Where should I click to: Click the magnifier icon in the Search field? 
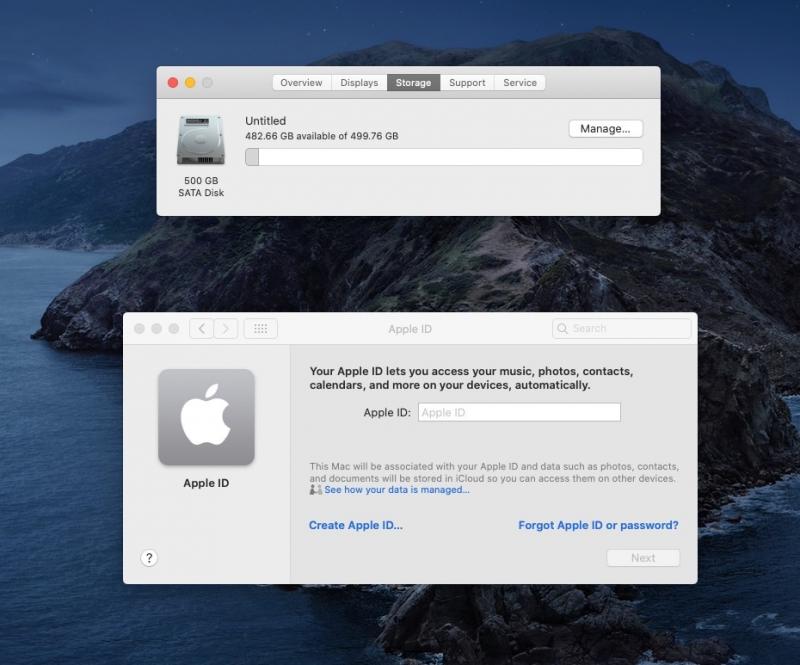click(562, 328)
